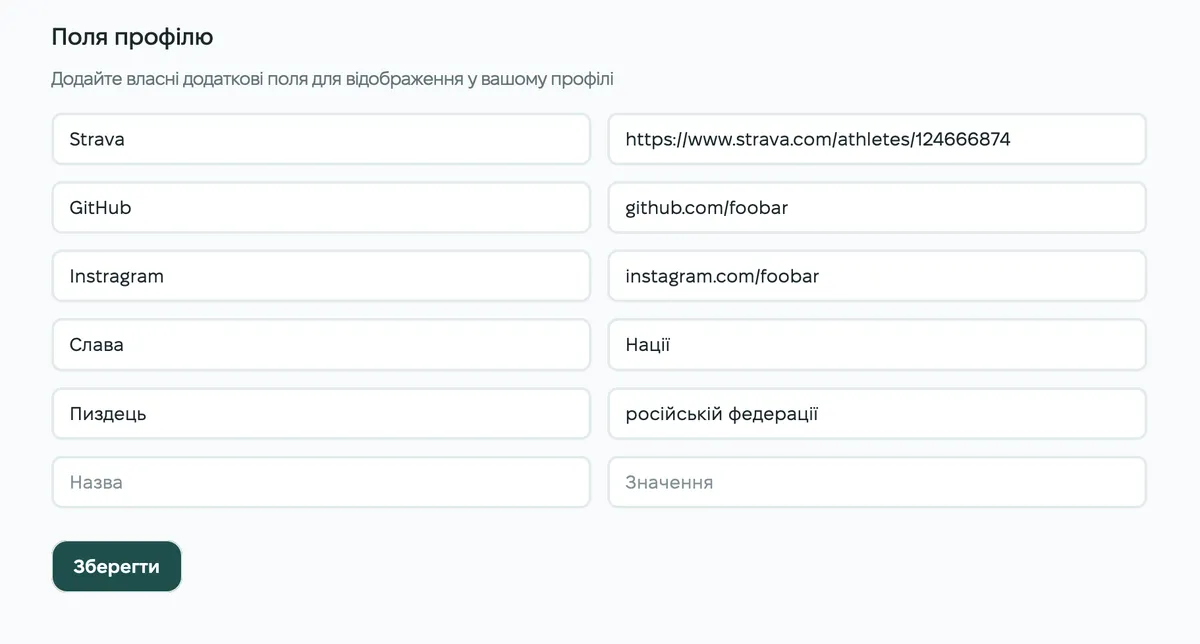Edit the Нації value field
Viewport: 1200px width, 644px height.
pyautogui.click(x=877, y=345)
